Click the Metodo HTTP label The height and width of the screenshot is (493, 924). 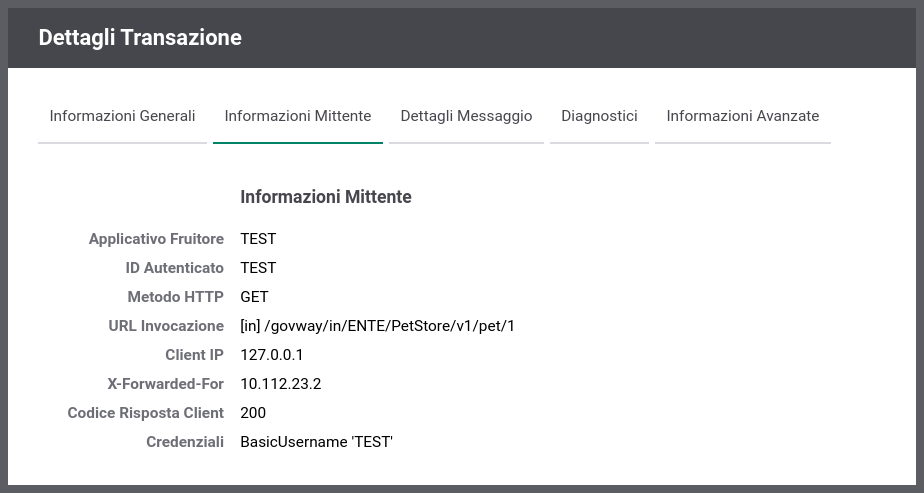coord(176,297)
